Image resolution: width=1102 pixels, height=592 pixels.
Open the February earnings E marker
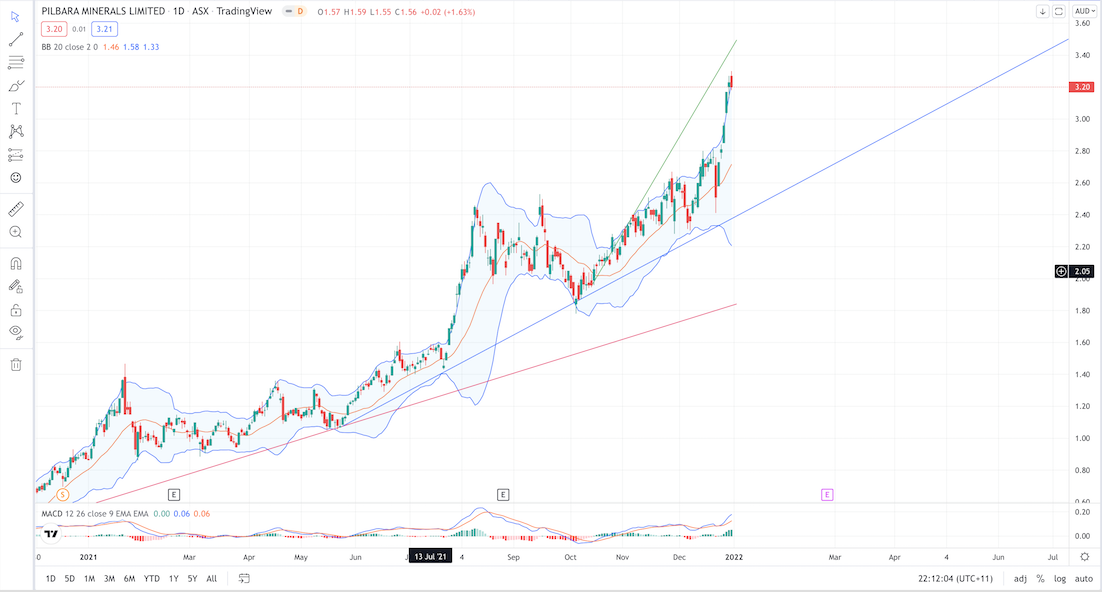174,495
